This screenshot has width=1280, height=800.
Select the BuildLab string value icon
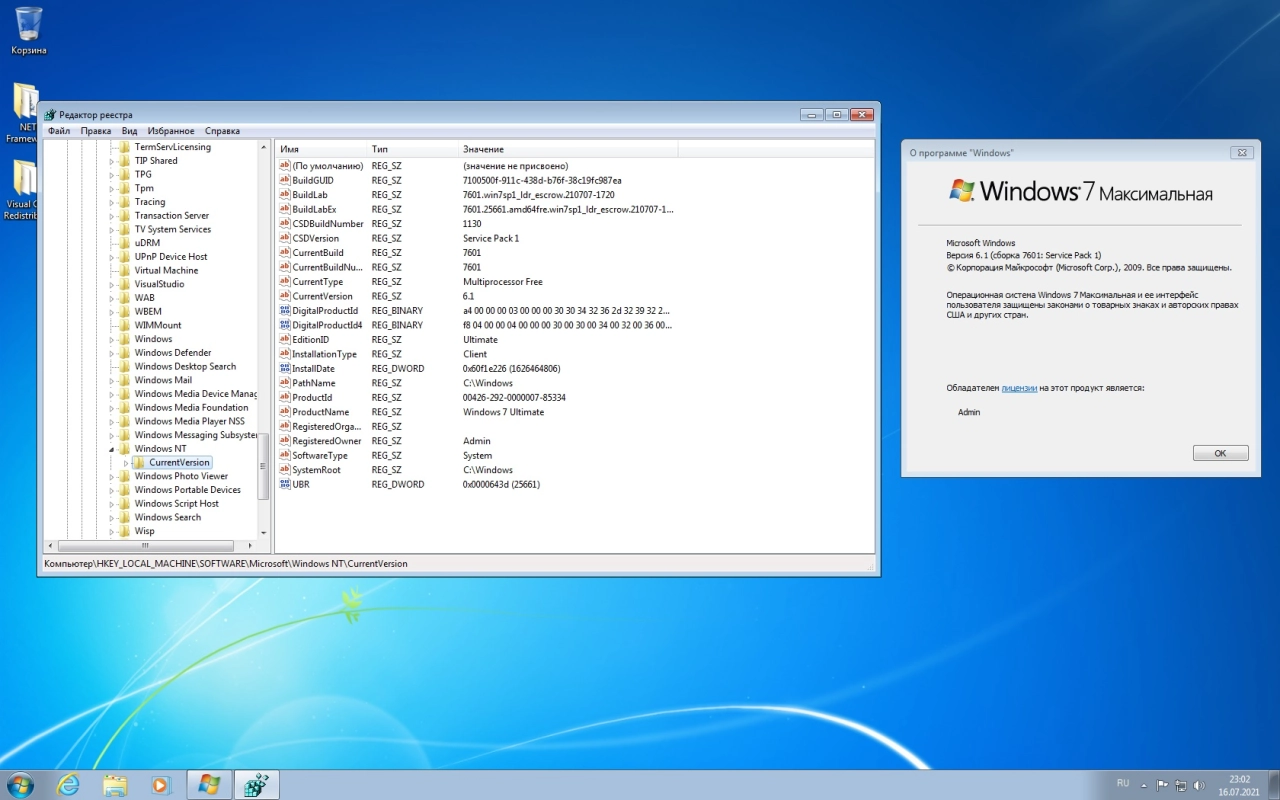(x=284, y=195)
